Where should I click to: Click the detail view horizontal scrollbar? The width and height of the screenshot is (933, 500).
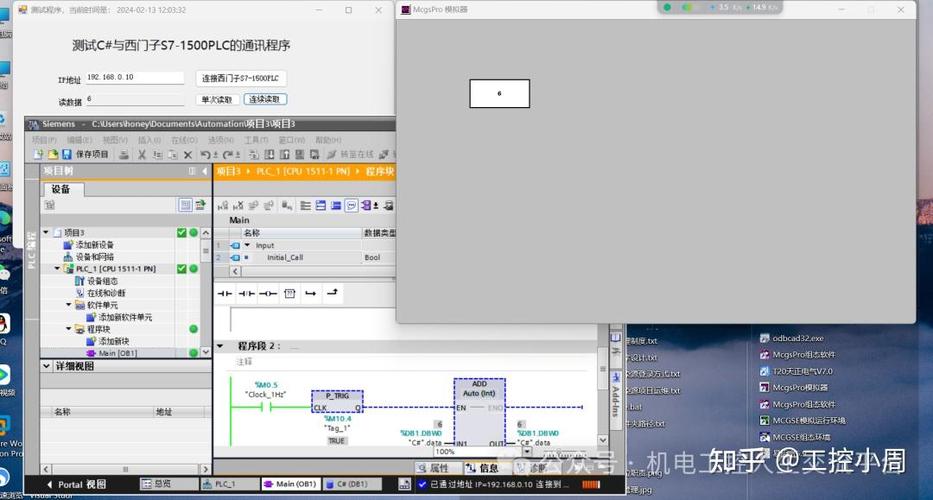(125, 470)
